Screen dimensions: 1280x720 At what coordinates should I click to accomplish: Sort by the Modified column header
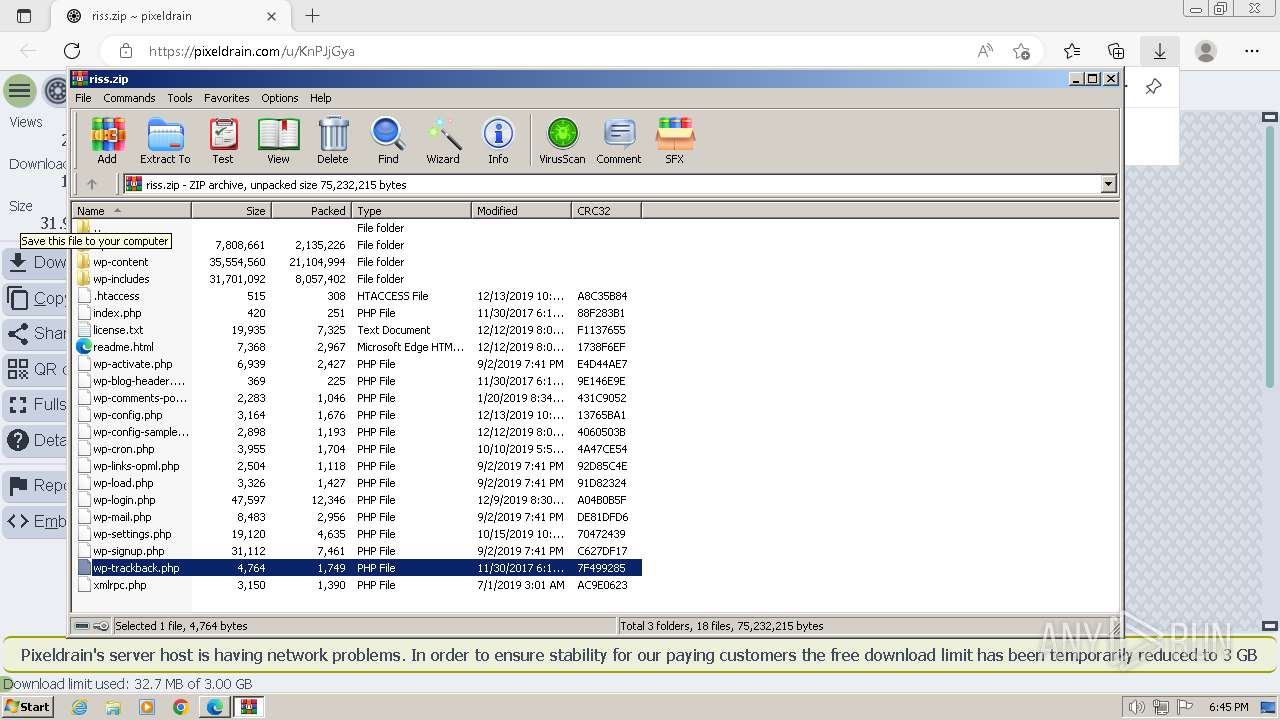pyautogui.click(x=521, y=211)
